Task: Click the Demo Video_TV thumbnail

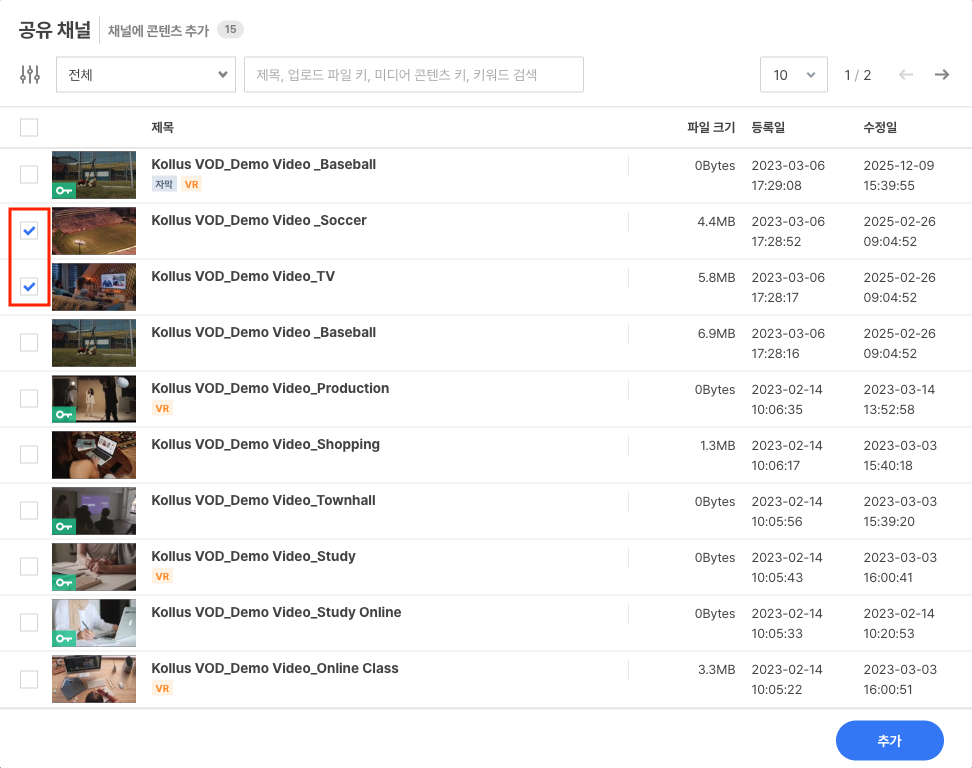Action: [x=94, y=287]
